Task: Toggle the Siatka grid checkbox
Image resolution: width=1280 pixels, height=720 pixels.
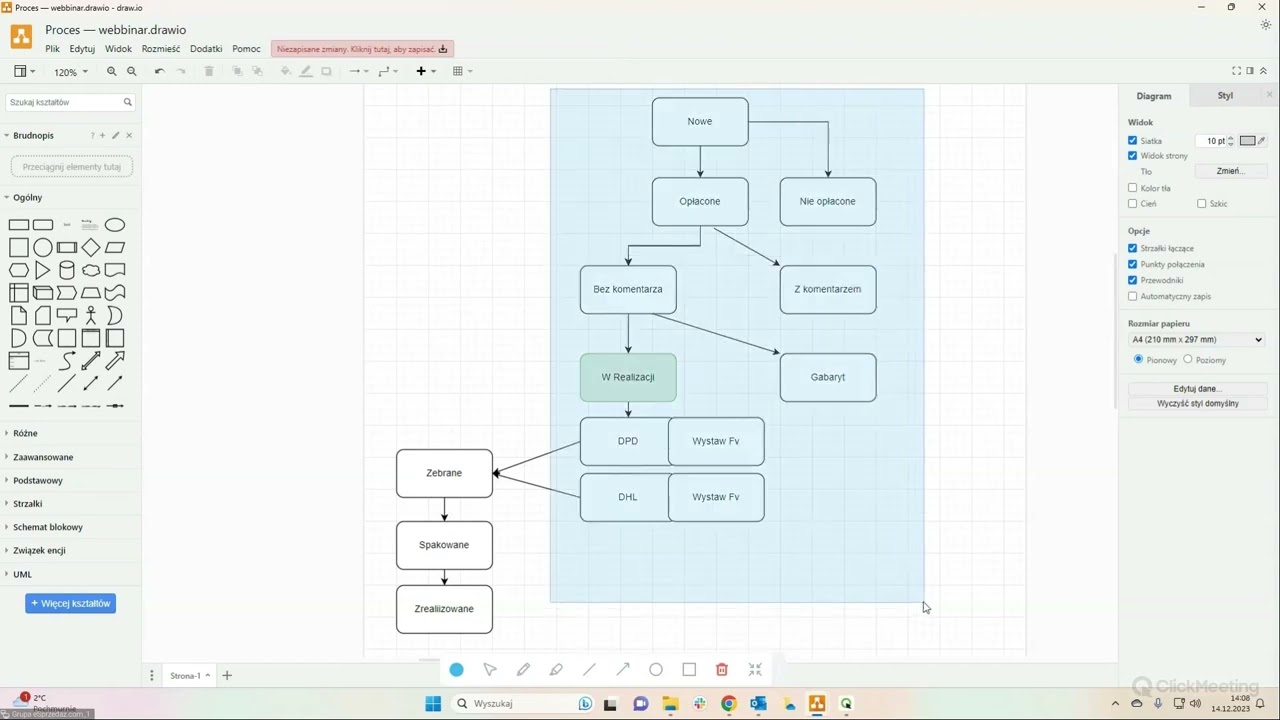Action: tap(1133, 141)
